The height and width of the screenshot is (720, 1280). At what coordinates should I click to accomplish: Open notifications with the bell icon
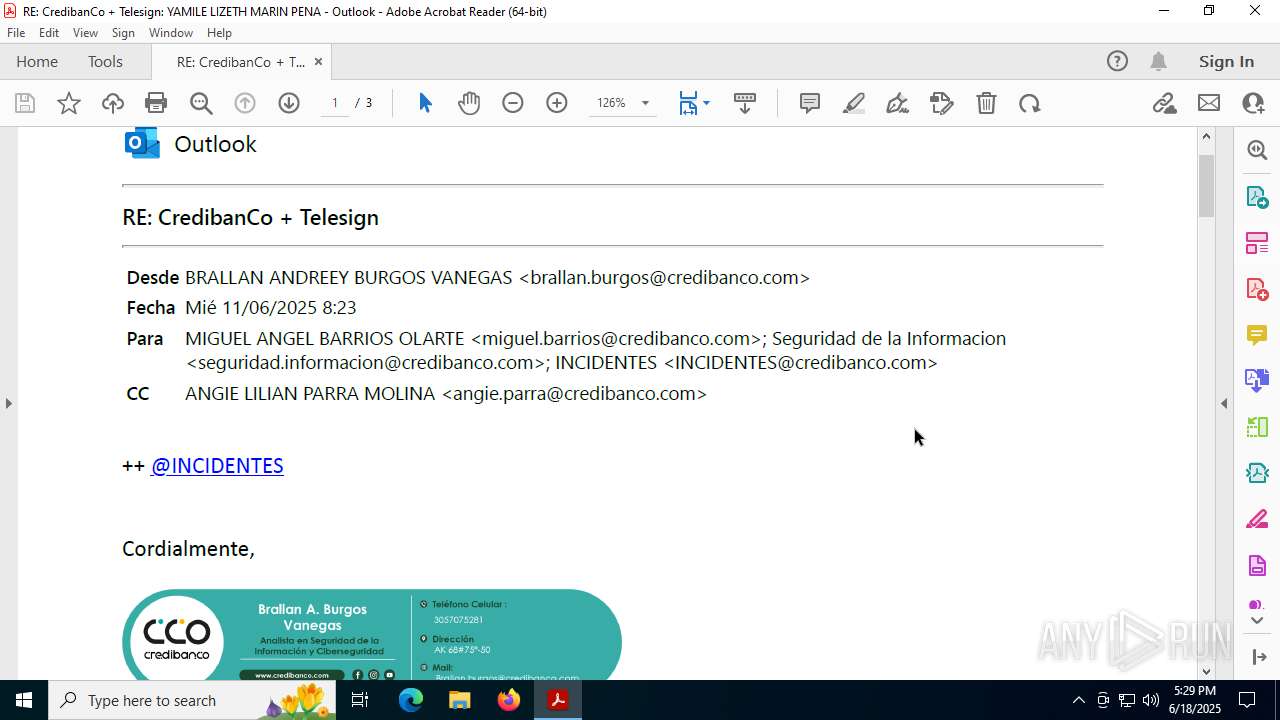1158,61
